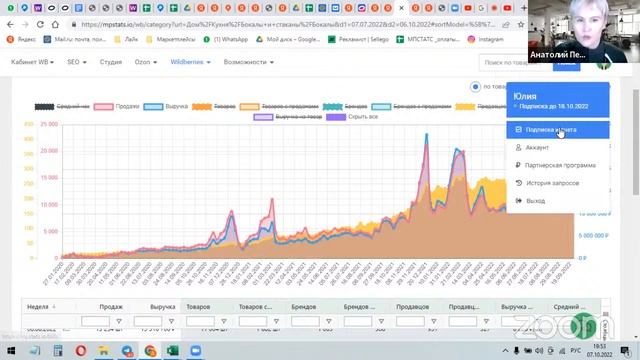Toggle the Товаров legend series

pos(214,107)
